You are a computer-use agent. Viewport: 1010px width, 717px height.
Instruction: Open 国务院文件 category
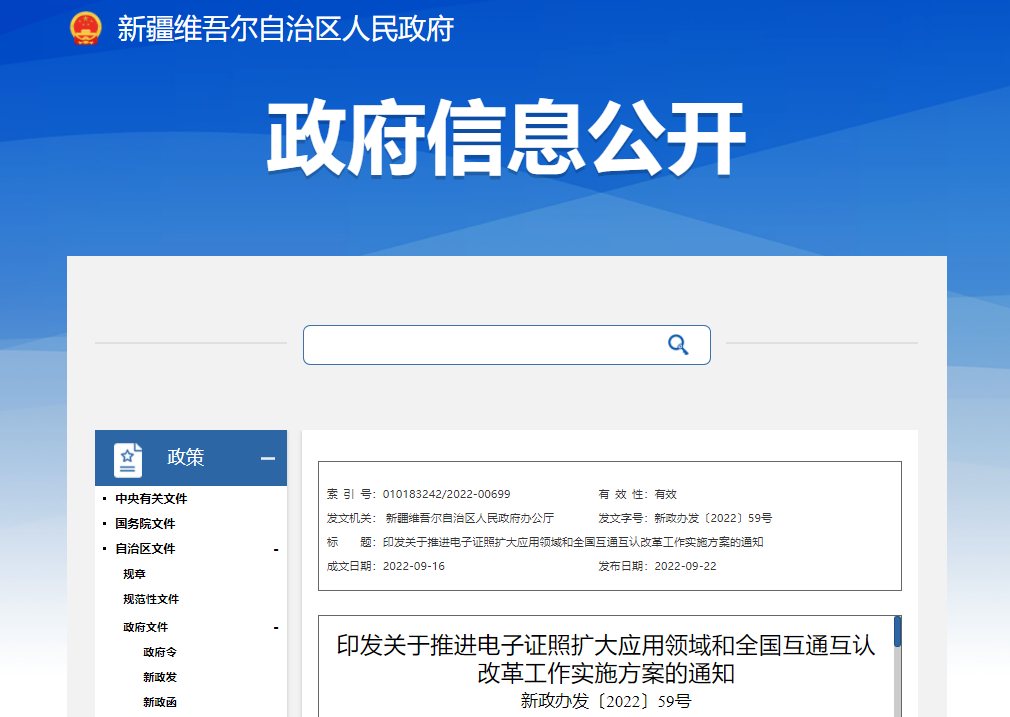tap(145, 524)
